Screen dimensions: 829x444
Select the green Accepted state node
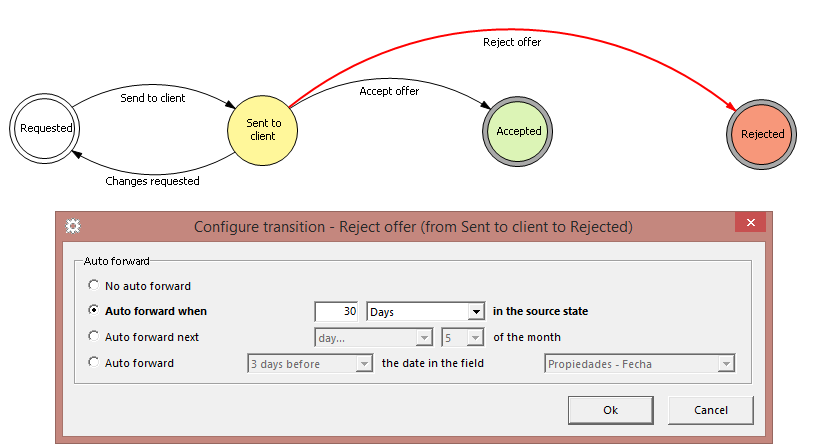[519, 131]
